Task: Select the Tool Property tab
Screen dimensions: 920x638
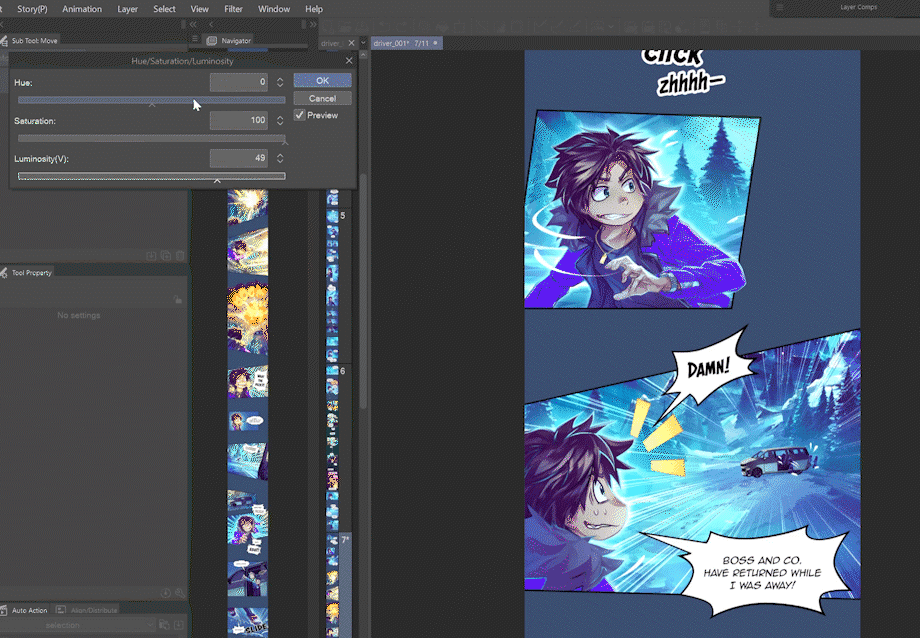Action: [27, 272]
